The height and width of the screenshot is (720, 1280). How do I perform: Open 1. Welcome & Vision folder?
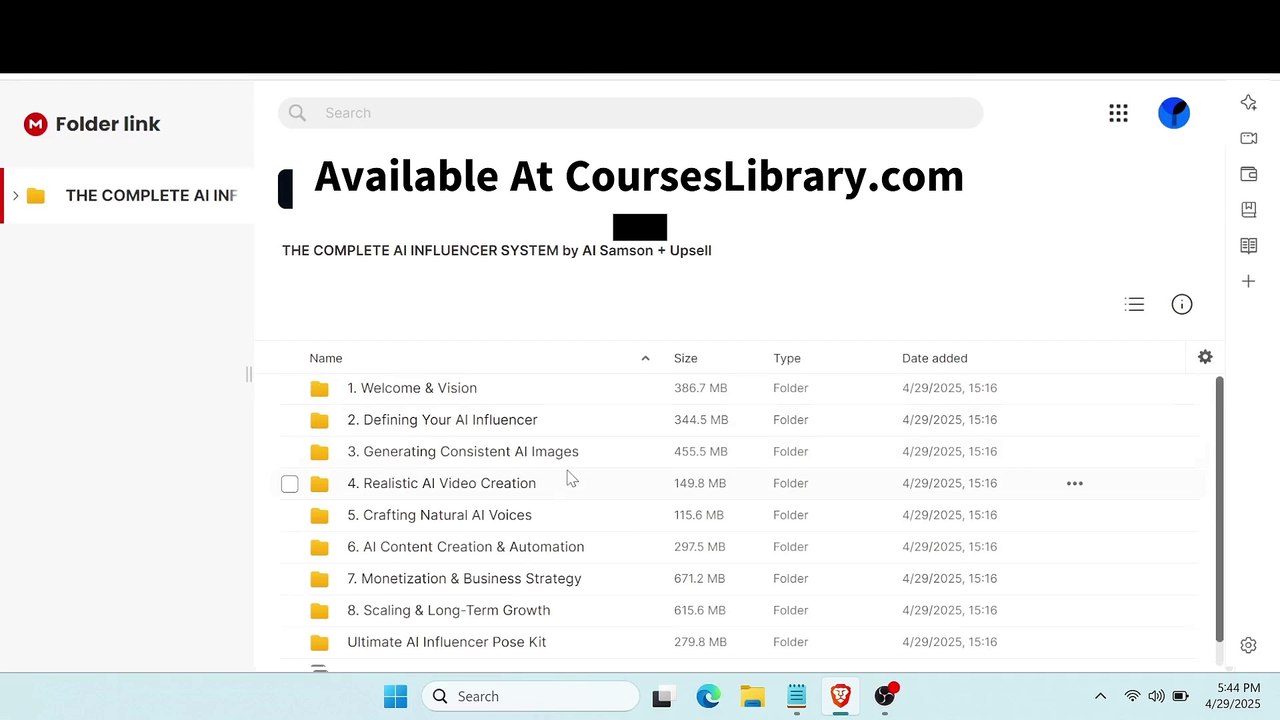click(412, 388)
